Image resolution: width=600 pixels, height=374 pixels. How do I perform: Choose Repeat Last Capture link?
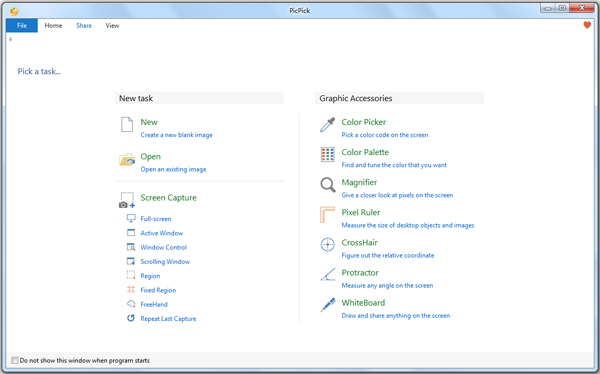168,318
